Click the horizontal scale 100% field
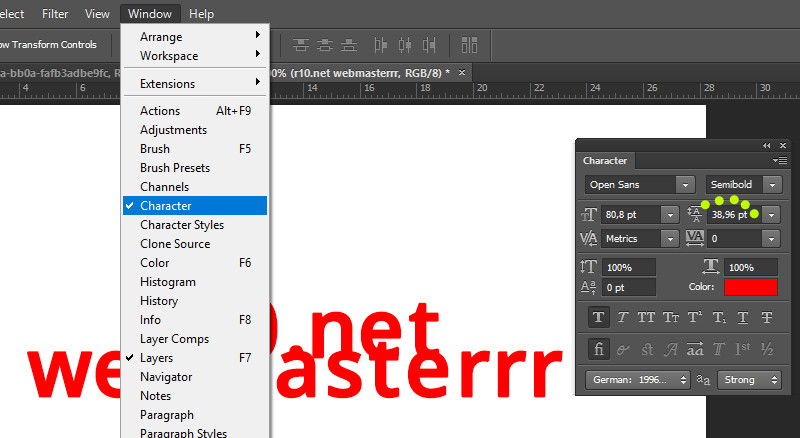This screenshot has width=800, height=438. pyautogui.click(x=751, y=267)
